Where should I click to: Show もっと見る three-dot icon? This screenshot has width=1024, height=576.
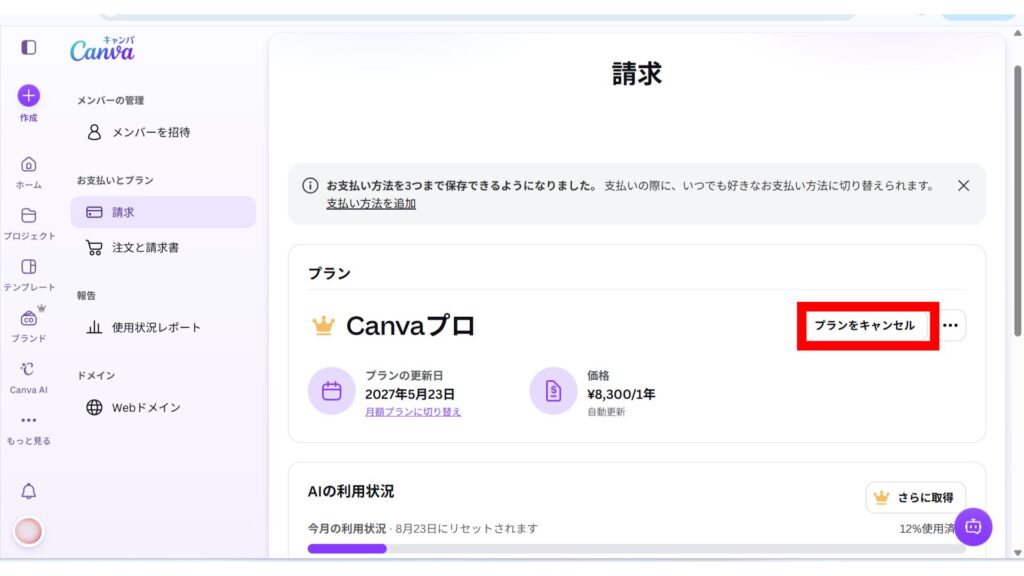tap(29, 420)
